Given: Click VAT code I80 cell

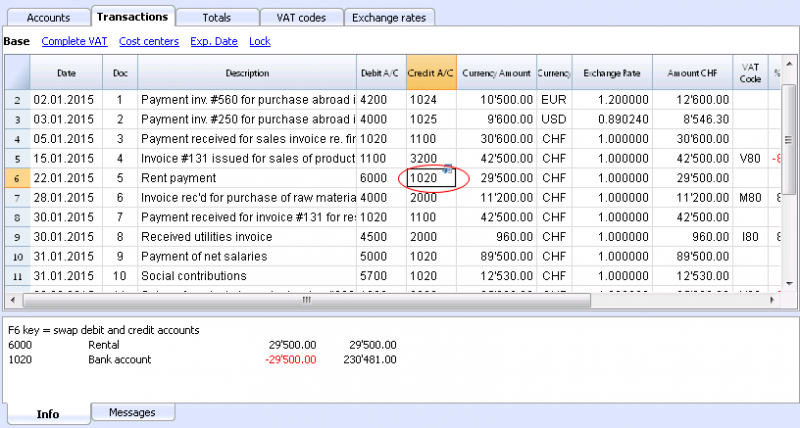Looking at the screenshot, I should pyautogui.click(x=751, y=237).
